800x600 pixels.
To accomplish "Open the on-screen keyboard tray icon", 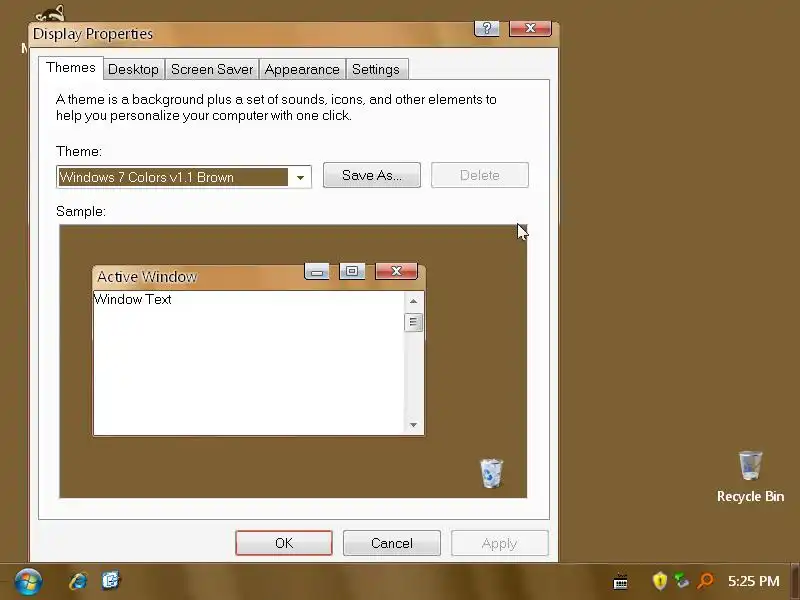I will coord(620,581).
